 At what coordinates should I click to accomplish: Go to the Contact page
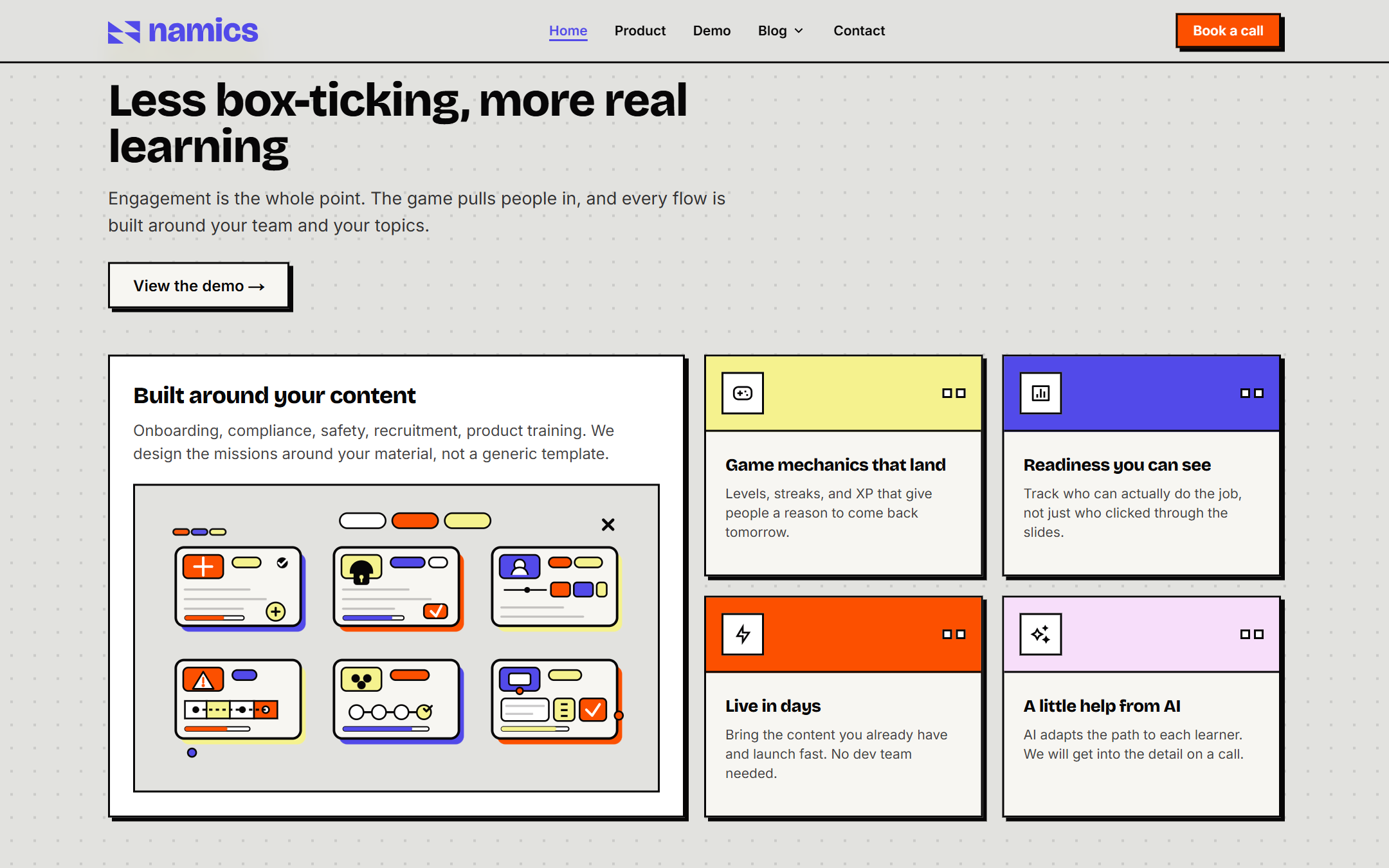tap(859, 31)
